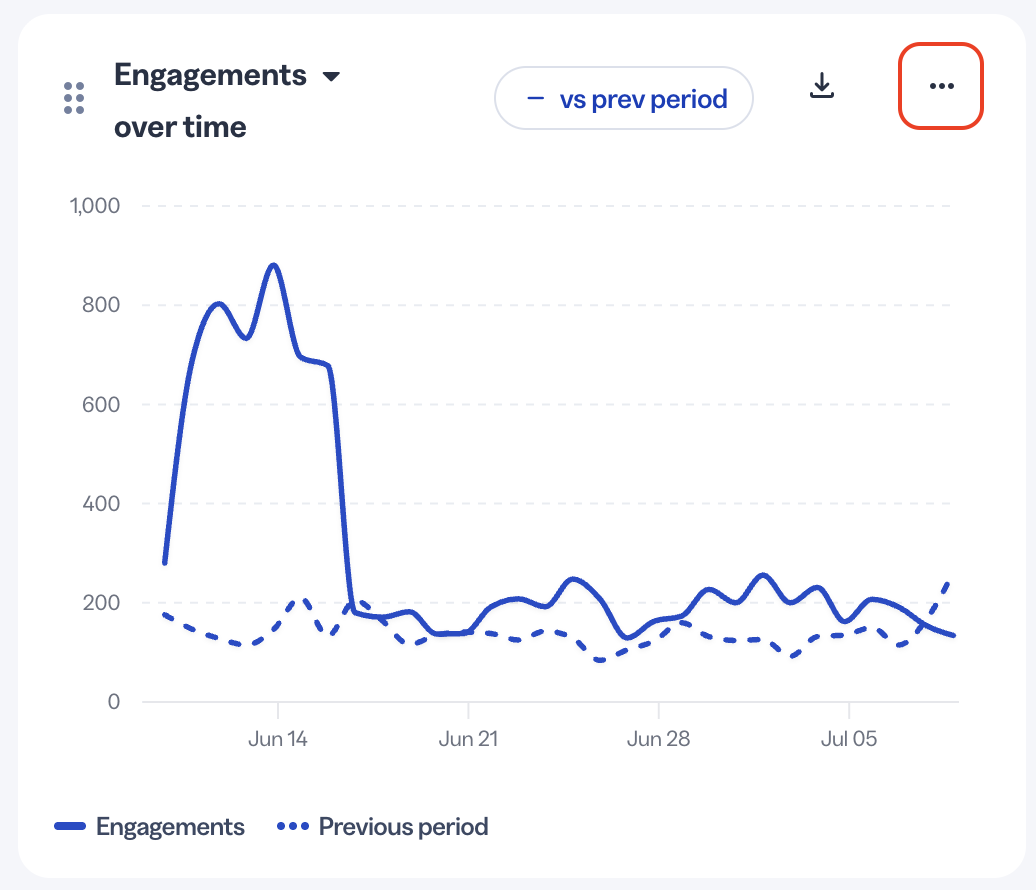The width and height of the screenshot is (1036, 890).
Task: Click the Jun 28 axis label
Action: [658, 739]
